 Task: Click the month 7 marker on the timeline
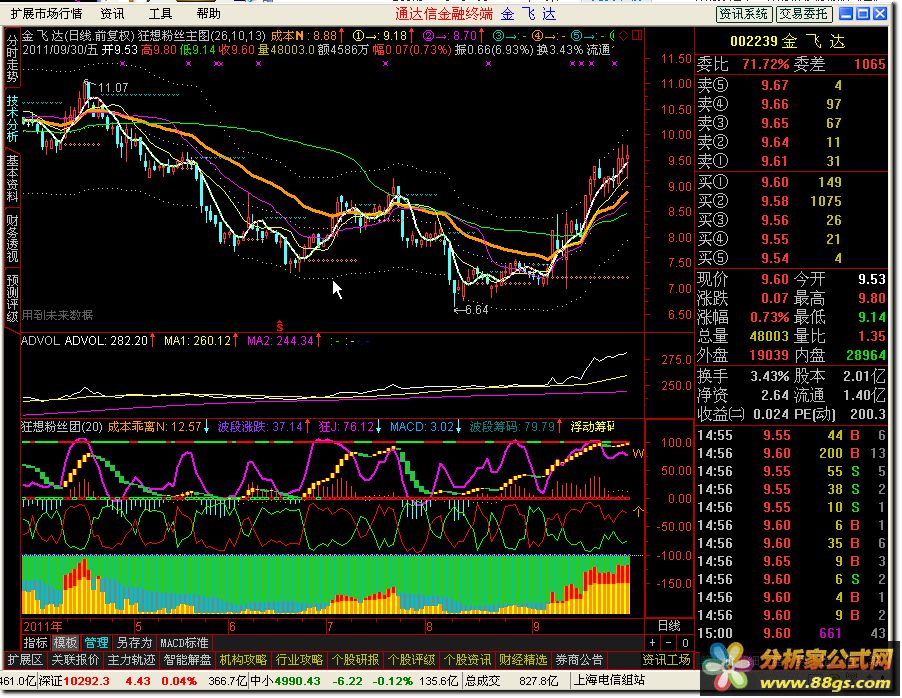point(330,626)
